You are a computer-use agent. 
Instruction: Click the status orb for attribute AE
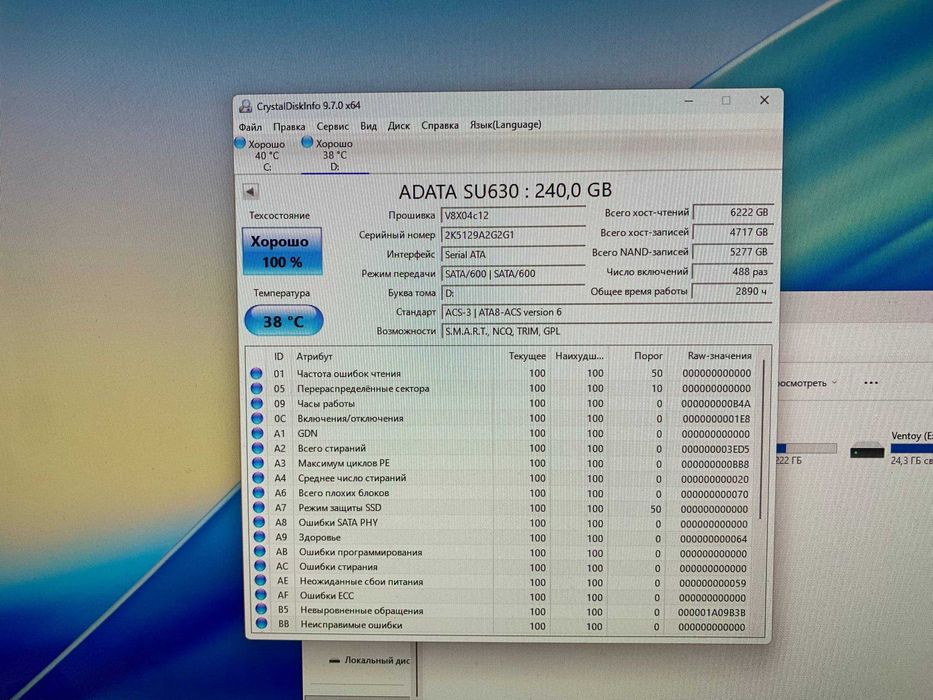tap(261, 580)
